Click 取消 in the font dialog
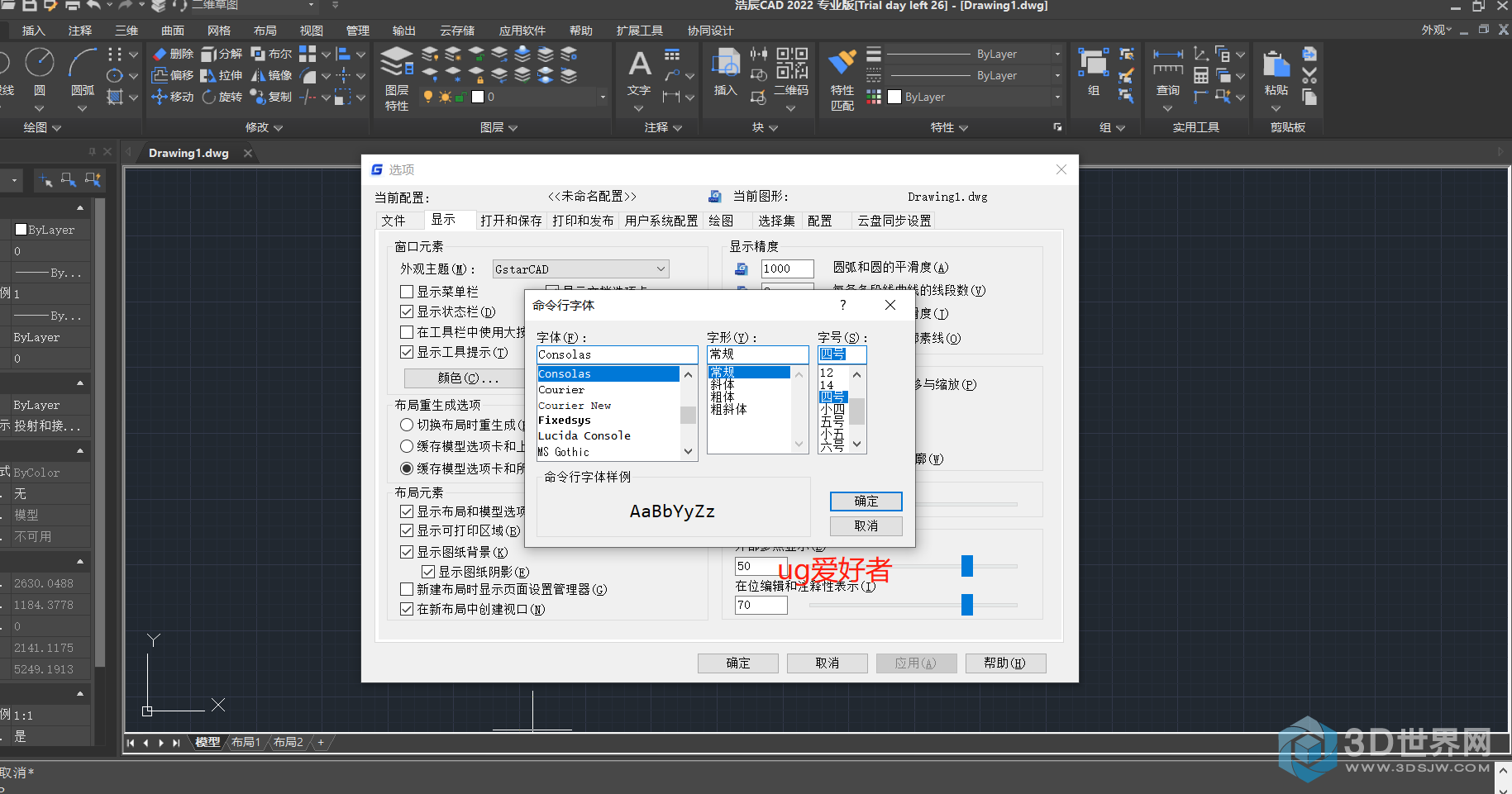The image size is (1512, 794). pyautogui.click(x=866, y=526)
